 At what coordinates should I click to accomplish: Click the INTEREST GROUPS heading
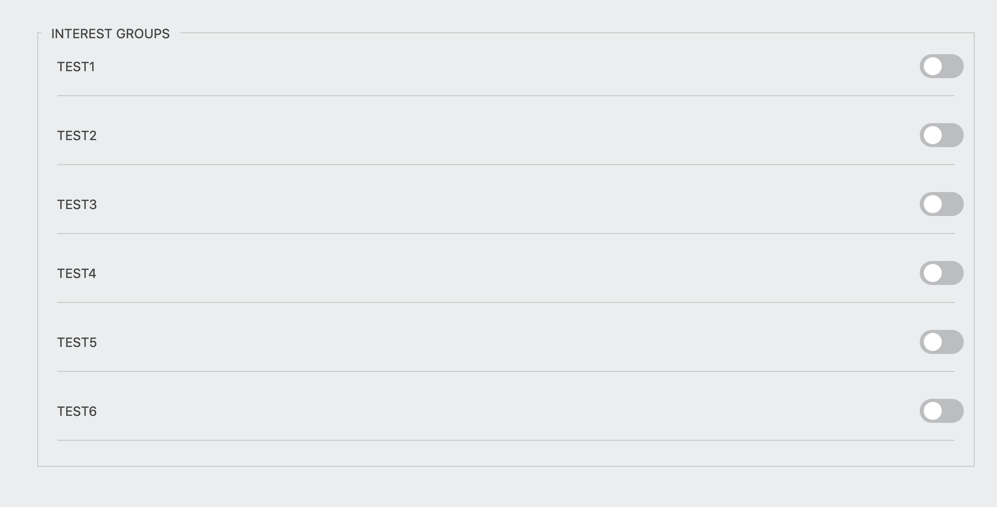[x=111, y=34]
